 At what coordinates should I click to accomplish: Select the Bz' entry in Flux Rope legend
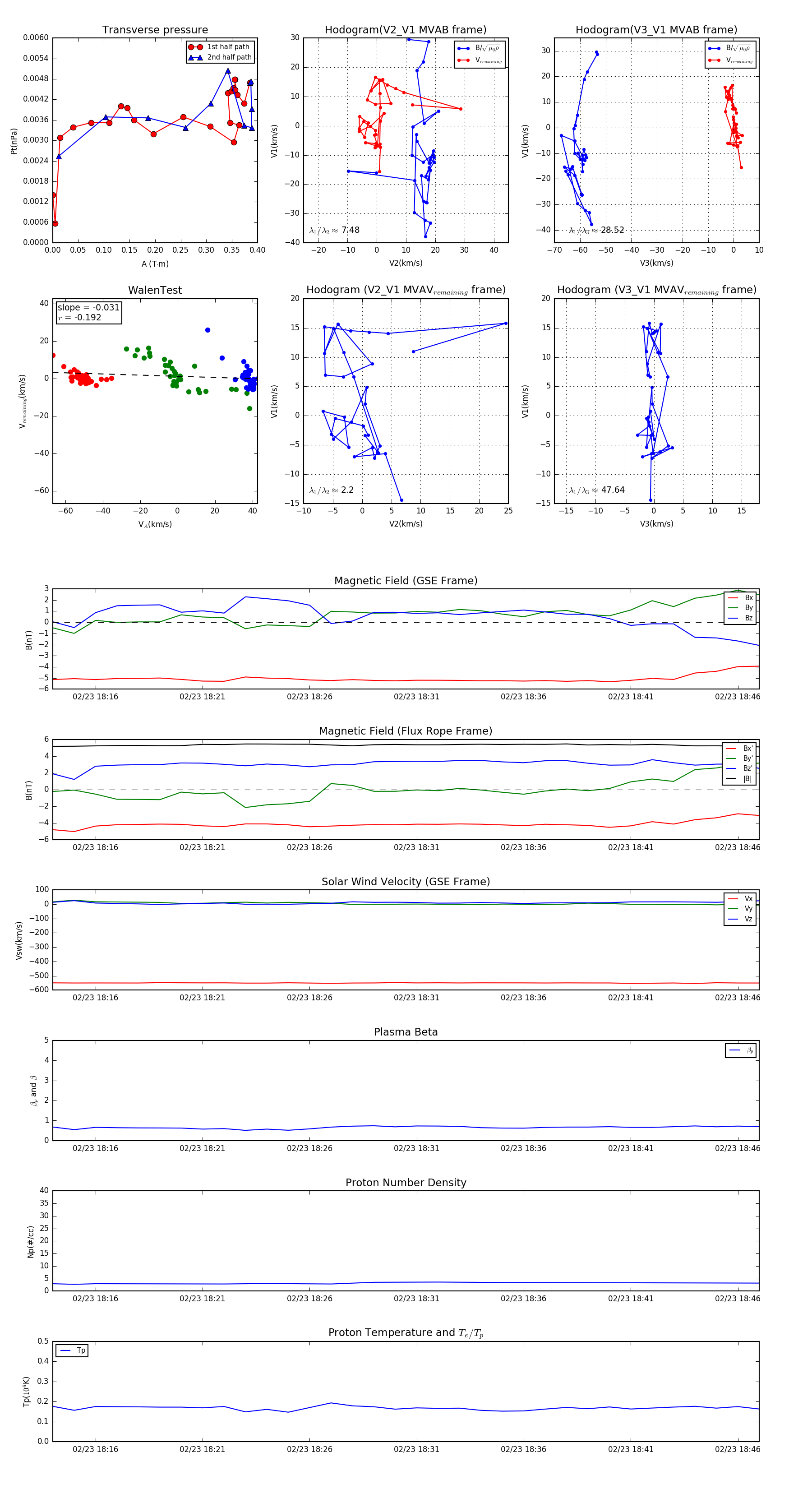(740, 769)
